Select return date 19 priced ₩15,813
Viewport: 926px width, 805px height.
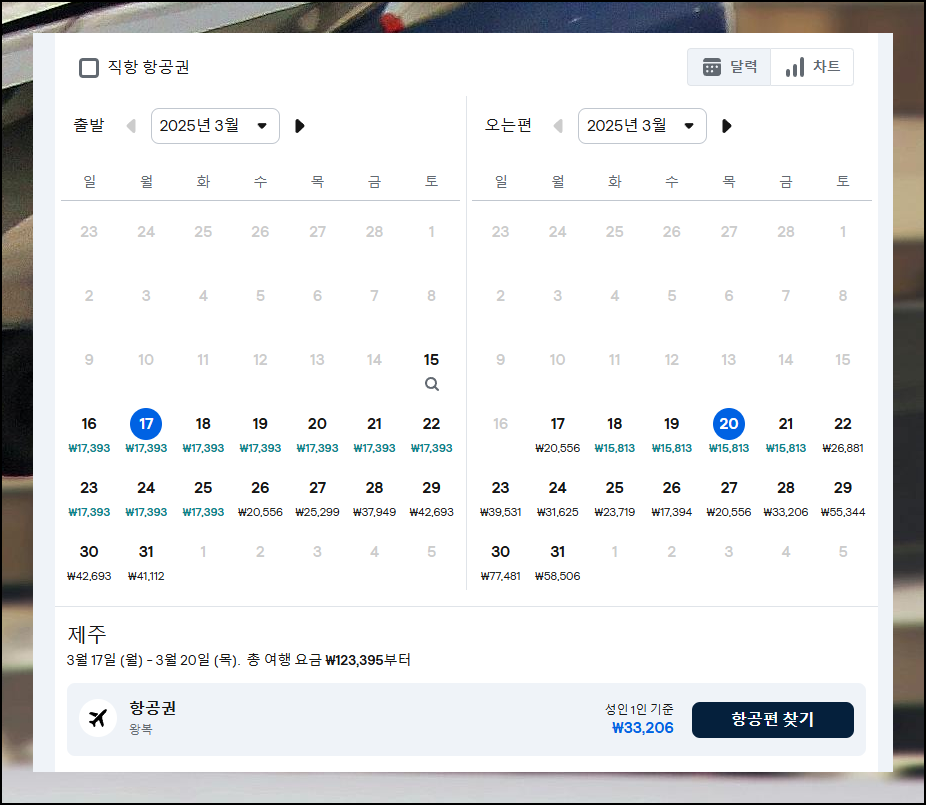tap(671, 434)
